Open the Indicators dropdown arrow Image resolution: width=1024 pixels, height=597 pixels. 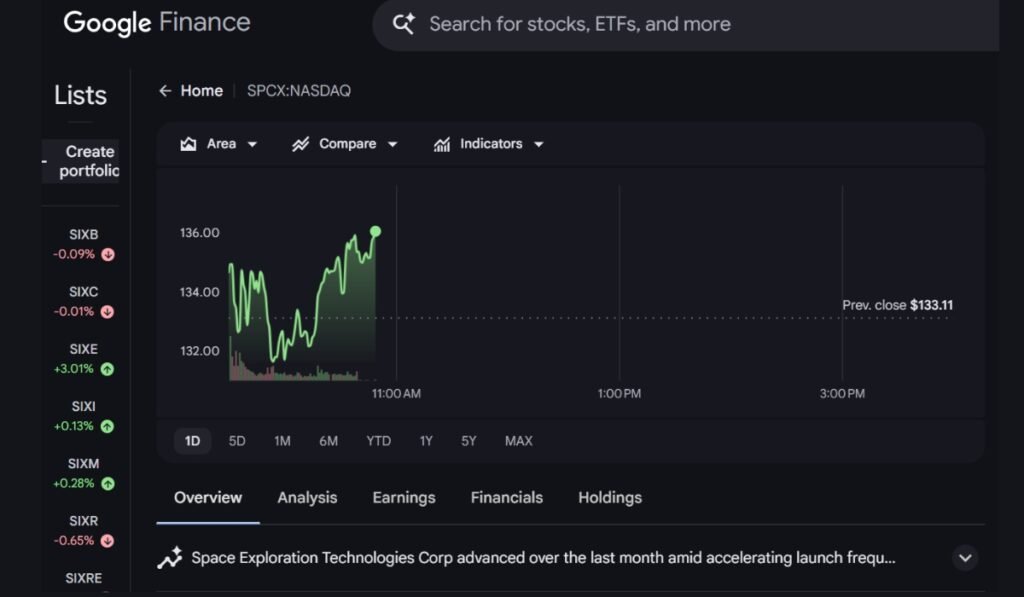[539, 144]
